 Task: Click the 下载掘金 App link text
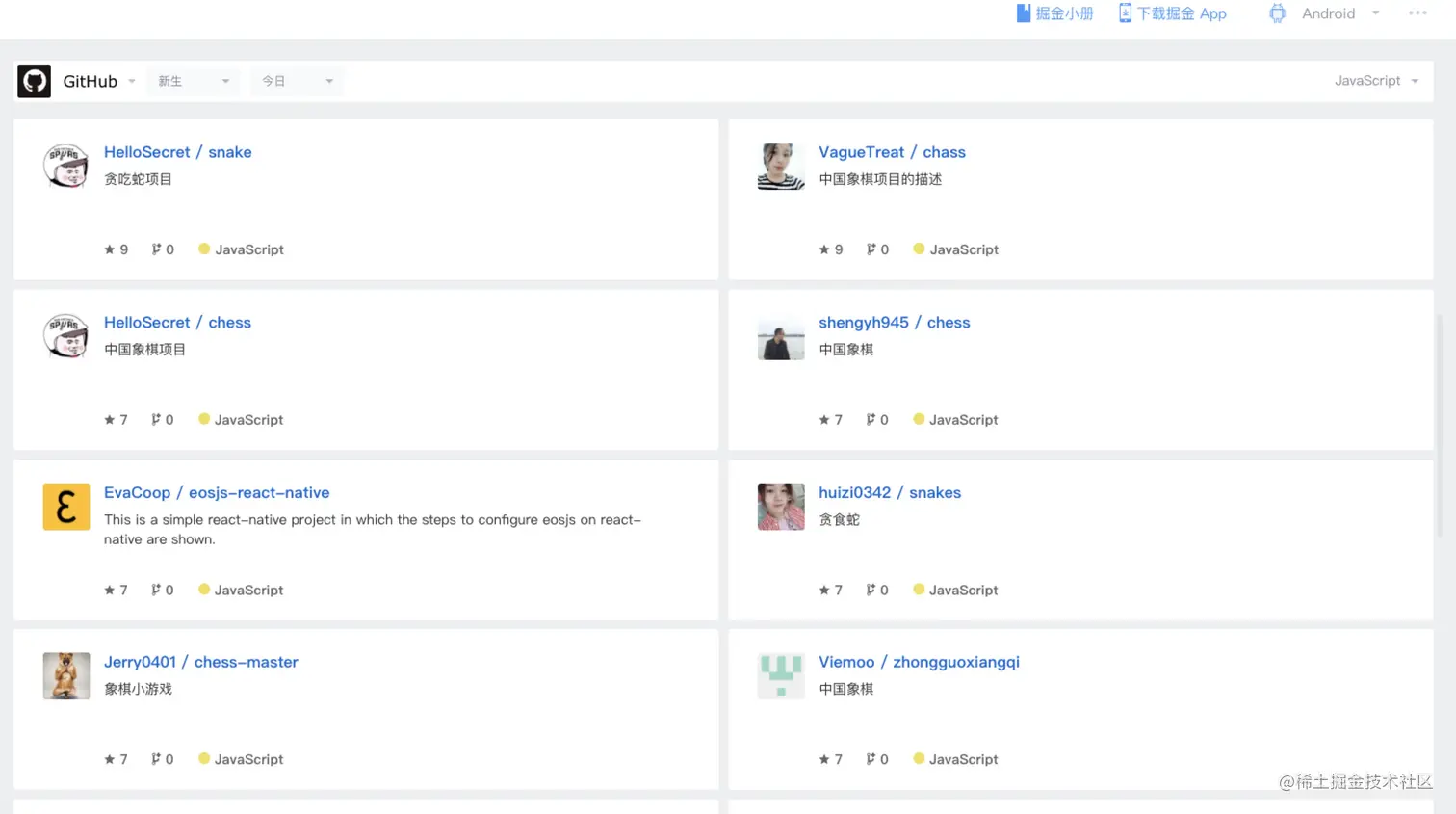pyautogui.click(x=1182, y=13)
